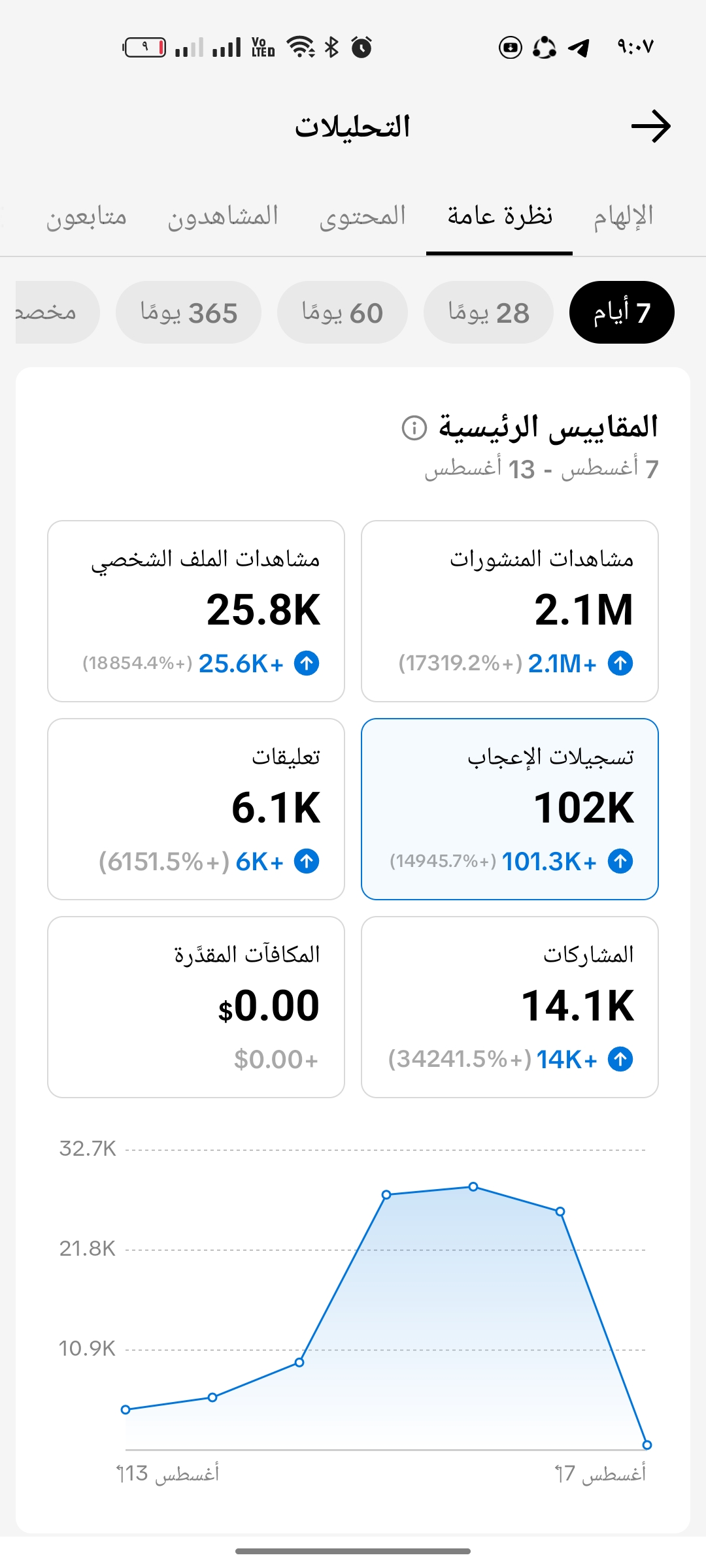Open the مخصص custom date range chip
The height and width of the screenshot is (1568, 706).
[x=58, y=312]
